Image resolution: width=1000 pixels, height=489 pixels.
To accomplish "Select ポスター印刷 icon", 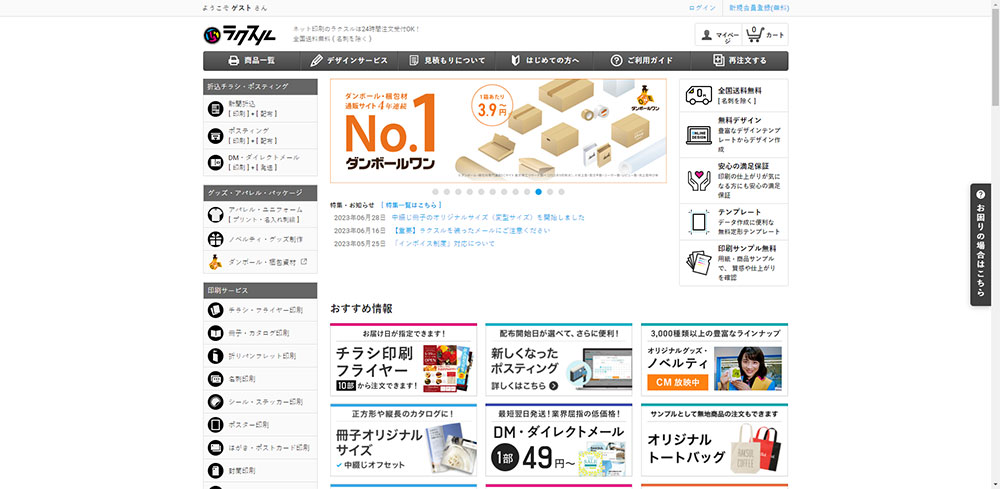I will (x=216, y=425).
